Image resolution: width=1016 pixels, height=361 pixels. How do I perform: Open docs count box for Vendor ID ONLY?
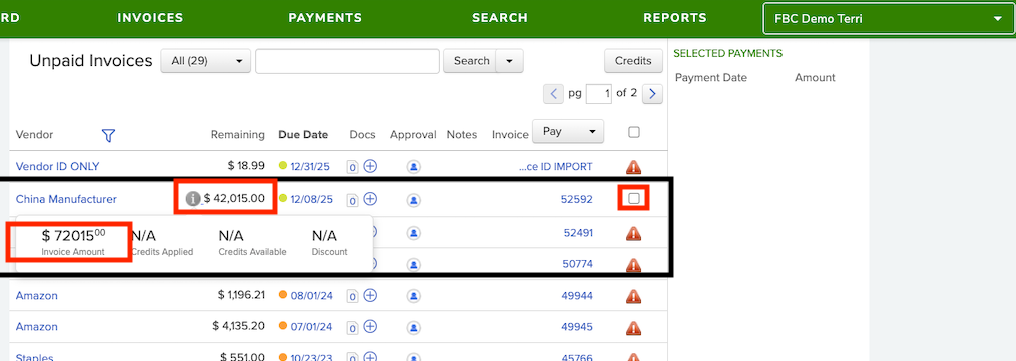click(353, 167)
